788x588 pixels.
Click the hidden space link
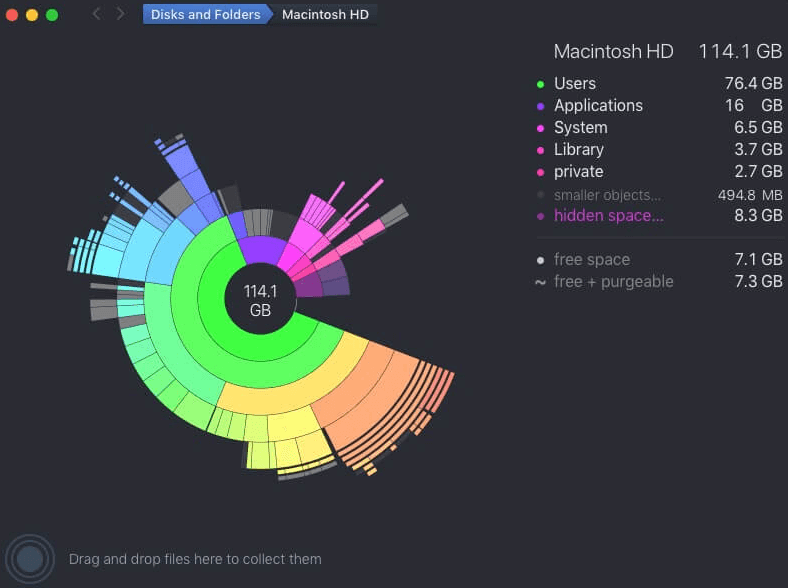coord(608,216)
